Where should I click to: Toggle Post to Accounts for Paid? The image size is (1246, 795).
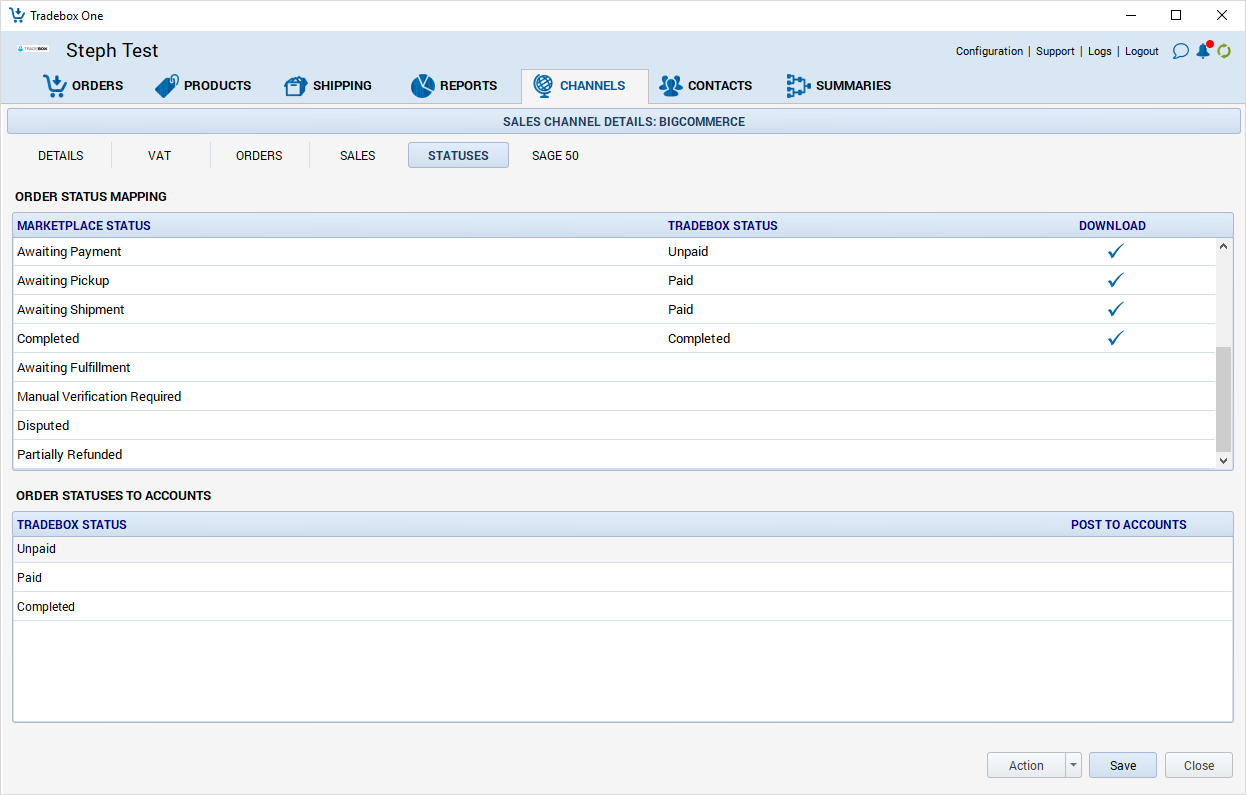(1128, 578)
